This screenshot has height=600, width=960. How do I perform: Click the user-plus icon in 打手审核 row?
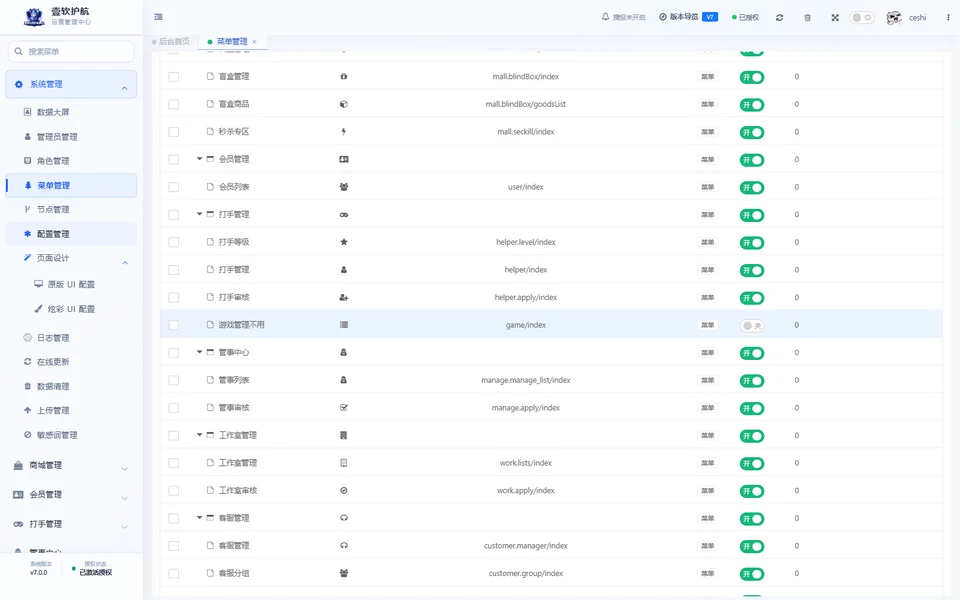pyautogui.click(x=343, y=298)
